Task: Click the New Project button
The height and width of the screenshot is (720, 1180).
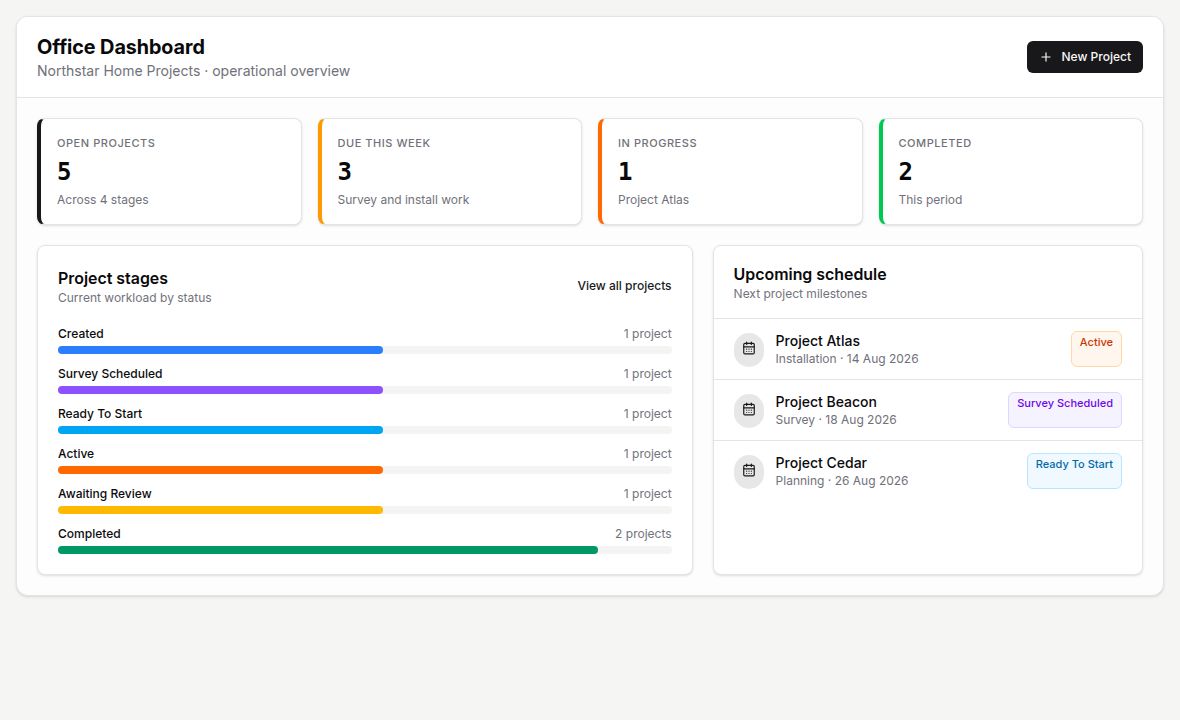Action: tap(1084, 57)
